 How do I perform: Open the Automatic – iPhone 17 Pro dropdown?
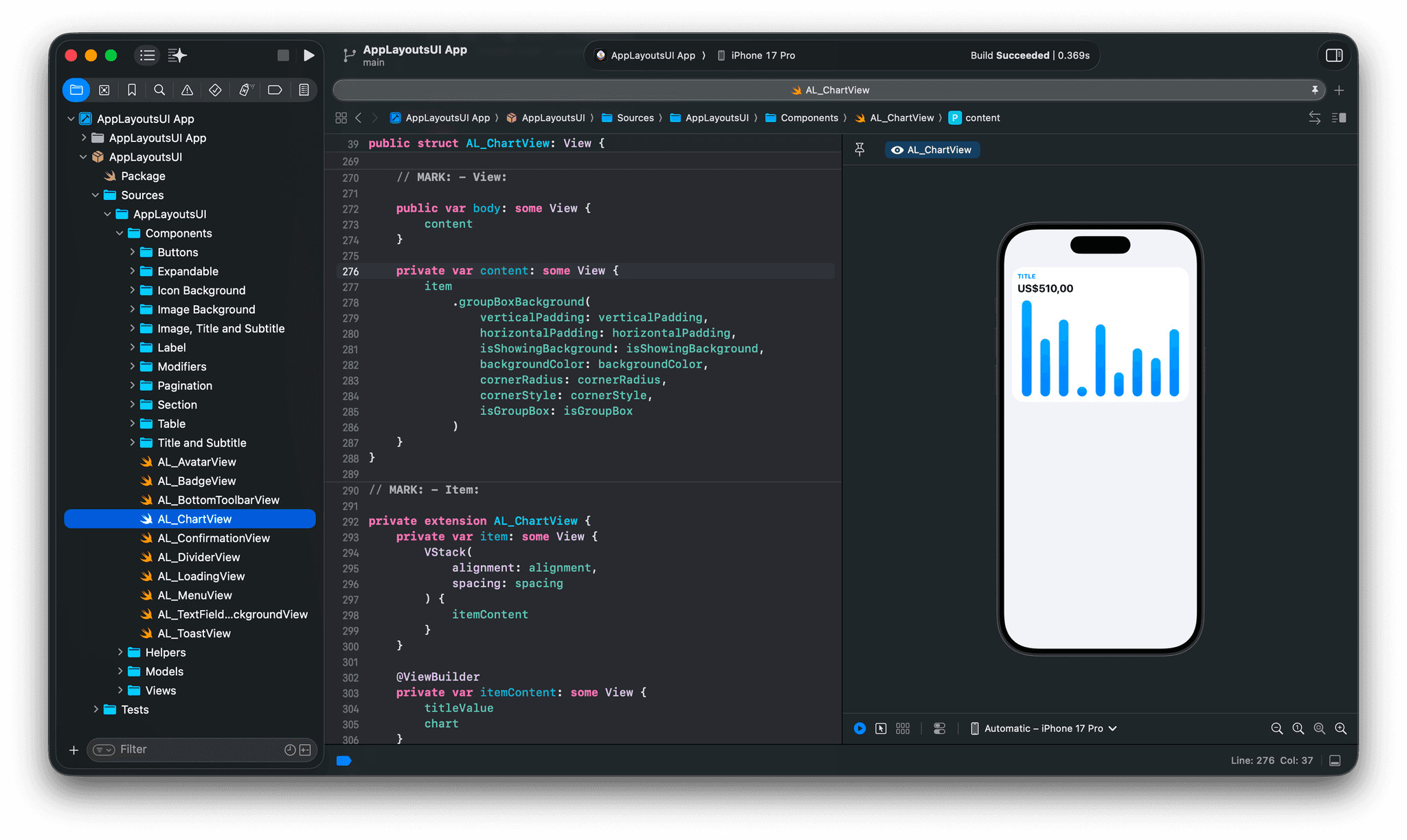(x=1044, y=729)
